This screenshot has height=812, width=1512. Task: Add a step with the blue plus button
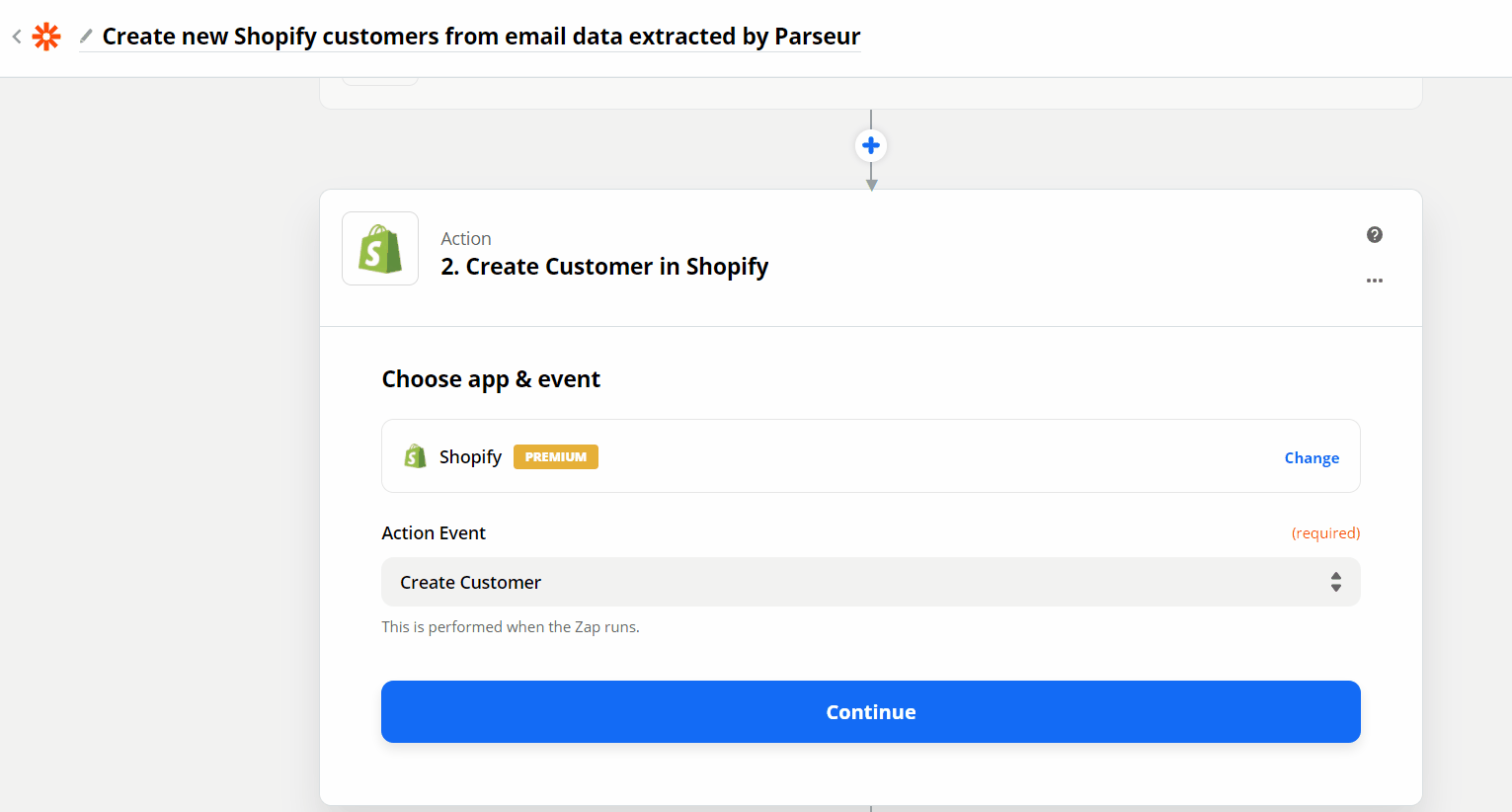click(870, 146)
